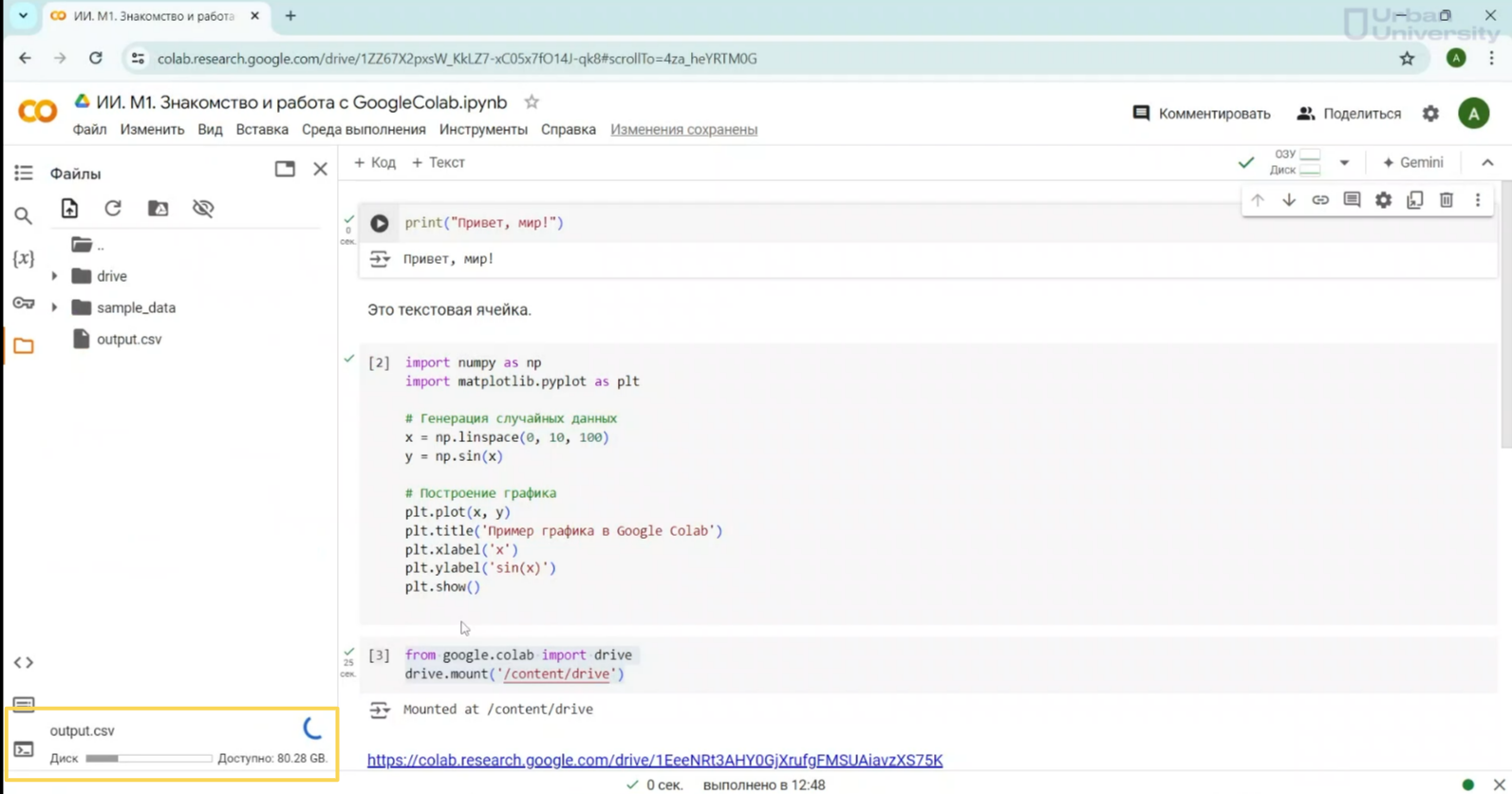
Task: Refresh the file browser list
Action: [x=113, y=209]
